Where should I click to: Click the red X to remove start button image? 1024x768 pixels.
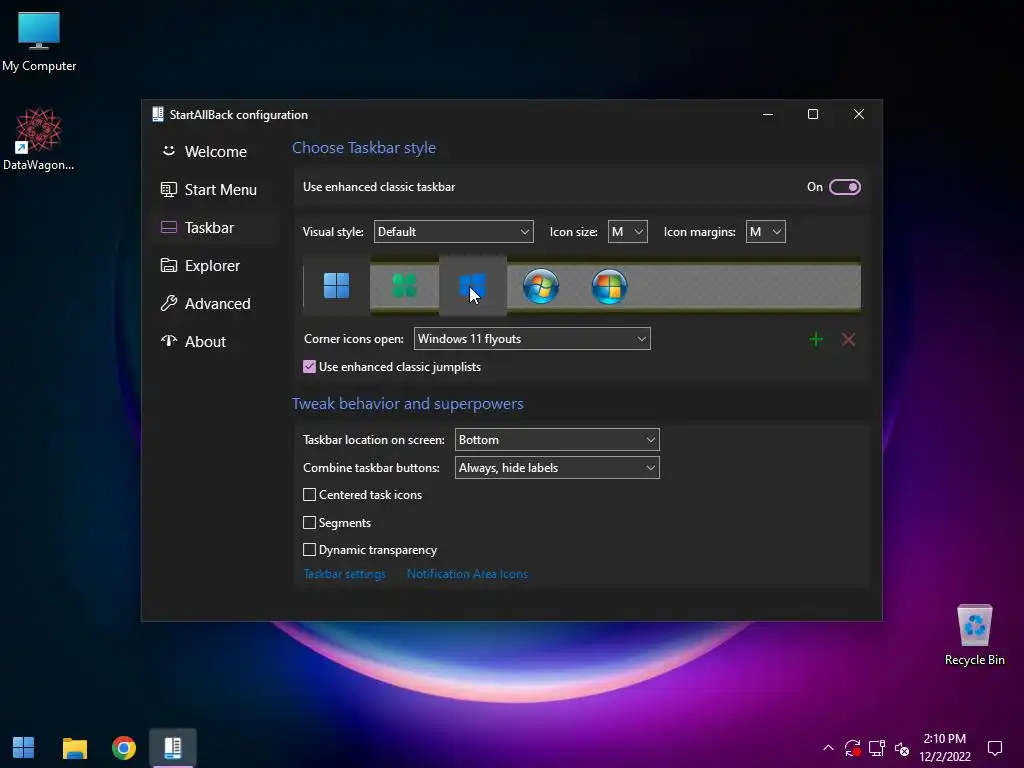tap(848, 340)
